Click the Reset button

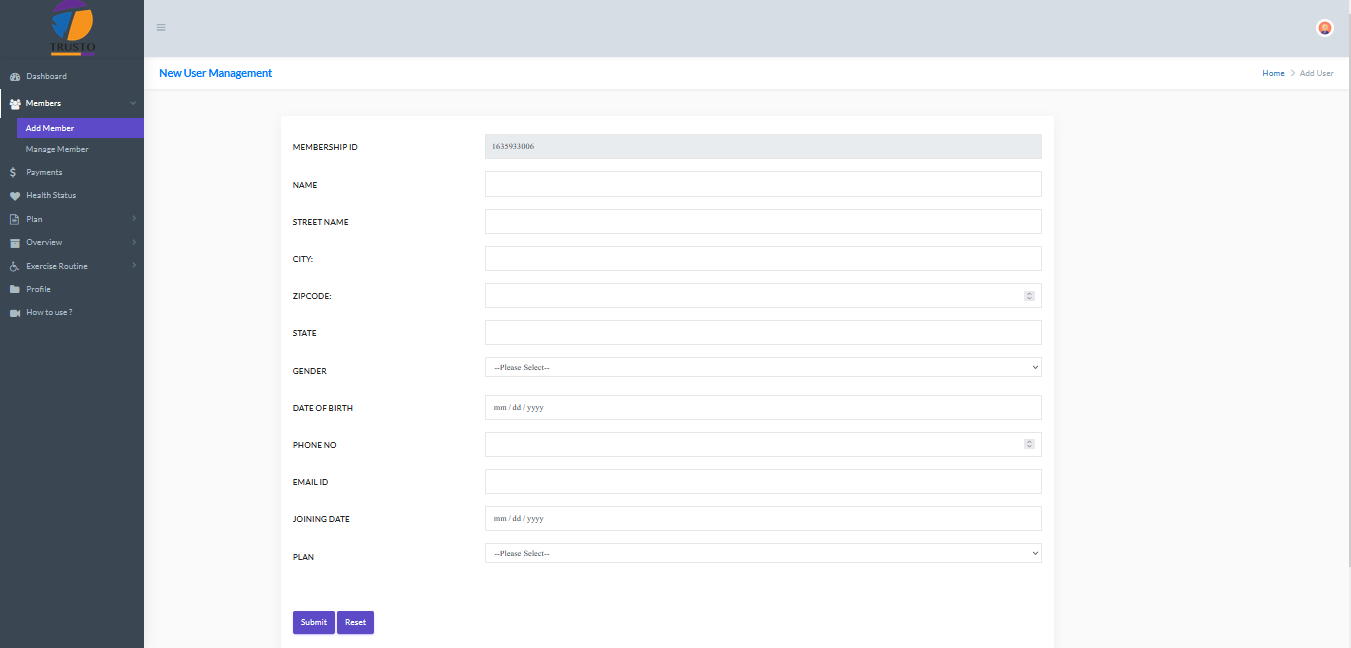[355, 622]
